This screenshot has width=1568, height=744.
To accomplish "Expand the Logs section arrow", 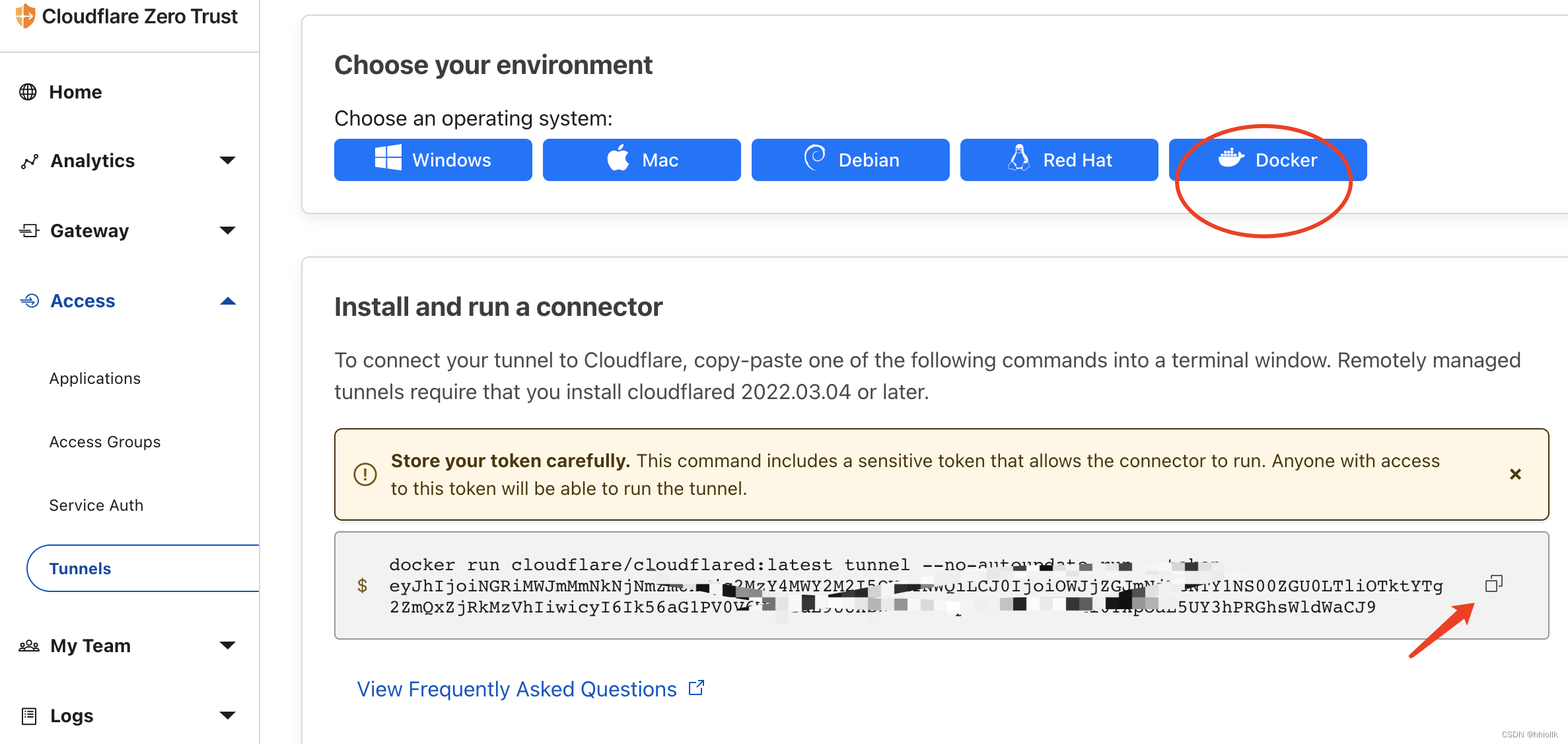I will click(227, 716).
